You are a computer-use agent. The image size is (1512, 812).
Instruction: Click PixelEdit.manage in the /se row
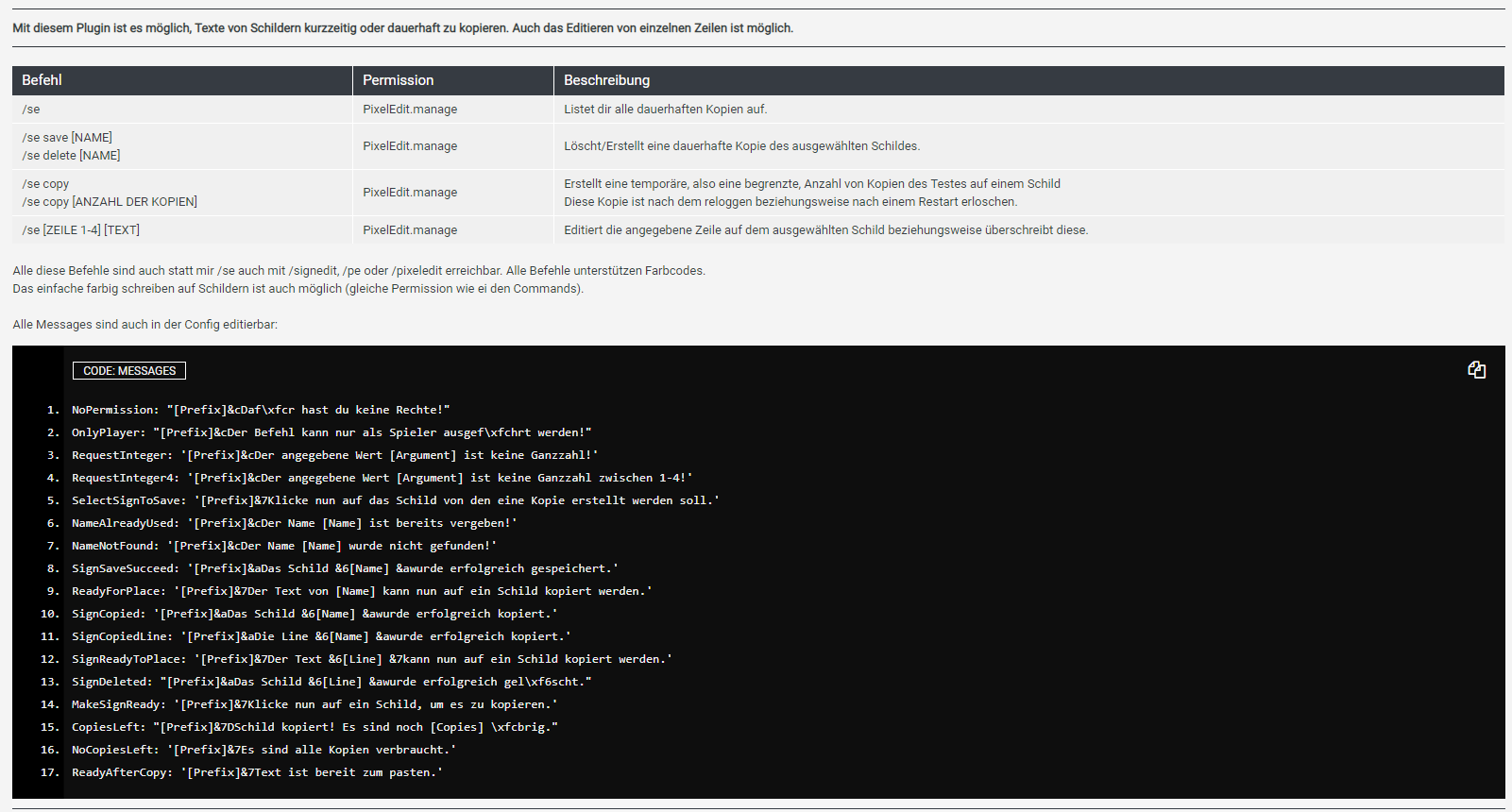click(x=410, y=110)
